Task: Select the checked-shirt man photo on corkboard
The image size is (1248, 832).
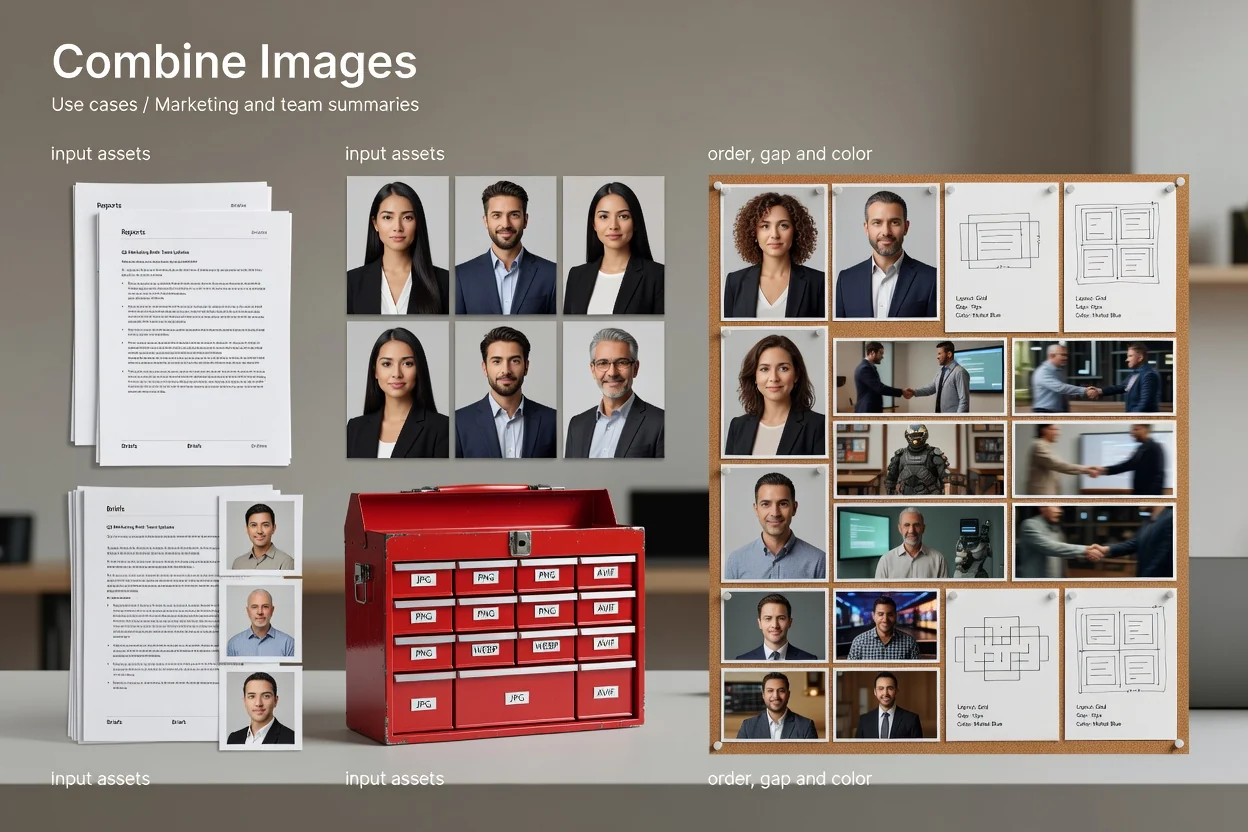Action: (x=886, y=625)
